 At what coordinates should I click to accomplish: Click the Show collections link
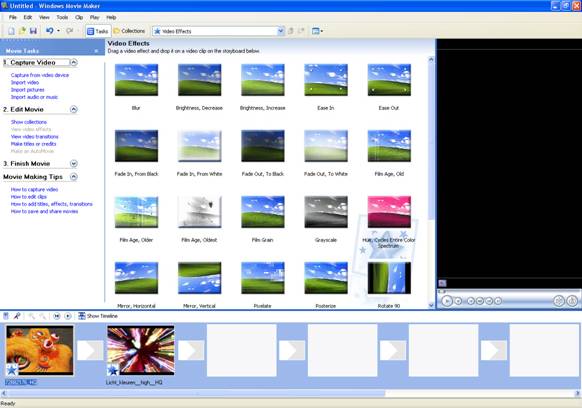(29, 122)
